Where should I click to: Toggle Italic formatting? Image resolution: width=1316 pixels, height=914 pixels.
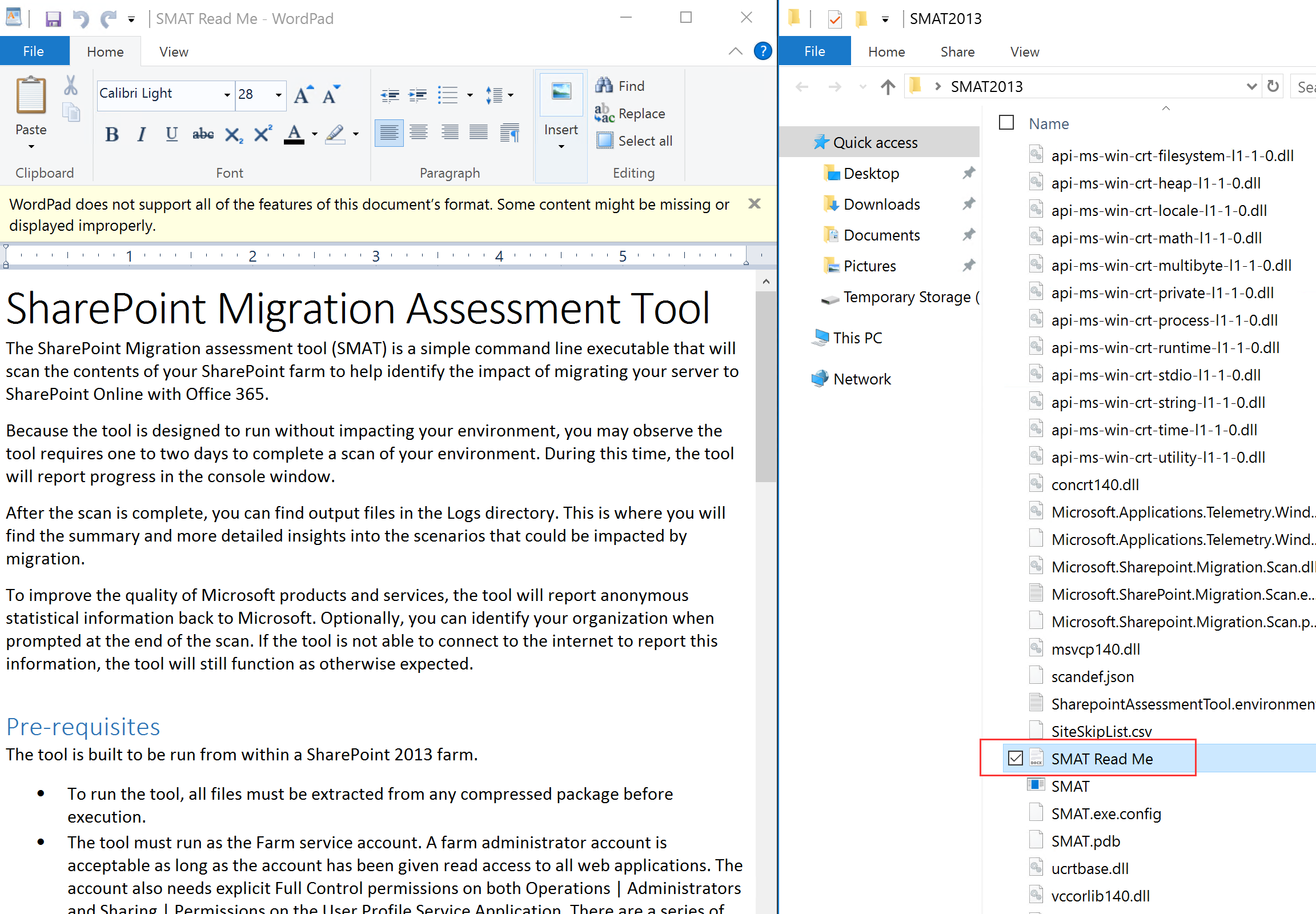142,134
